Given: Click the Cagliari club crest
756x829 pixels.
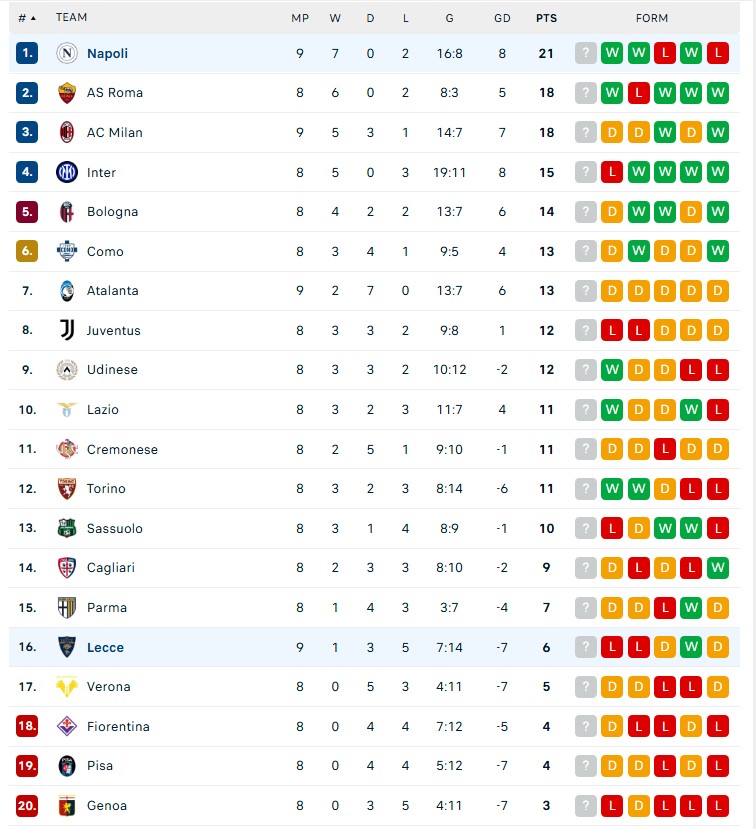Looking at the screenshot, I should pos(67,567).
